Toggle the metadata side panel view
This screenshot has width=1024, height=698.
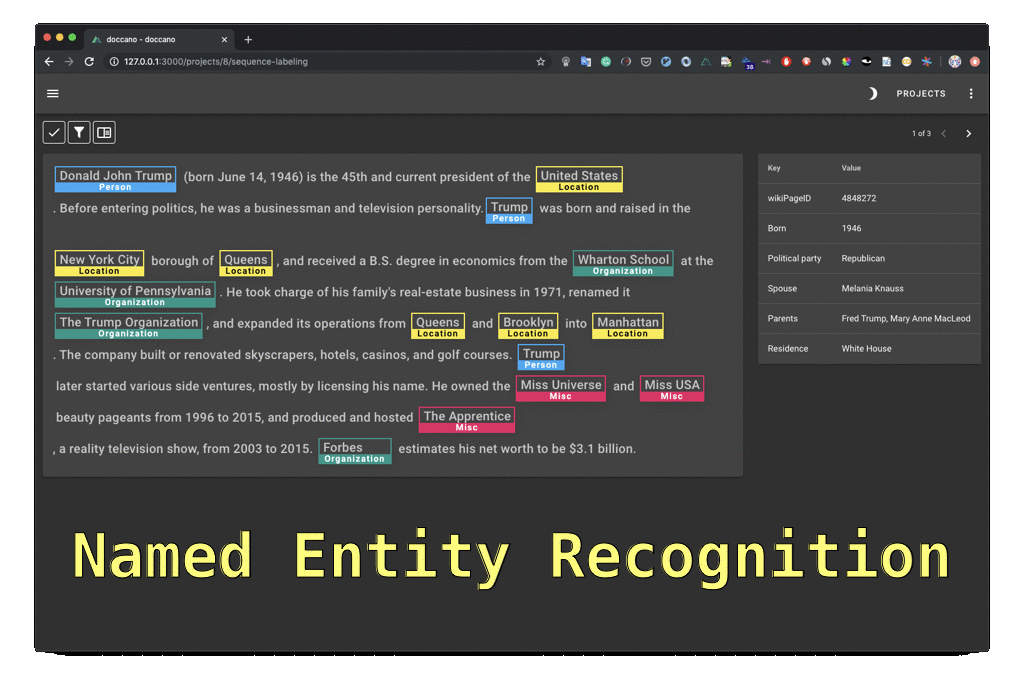coord(104,131)
